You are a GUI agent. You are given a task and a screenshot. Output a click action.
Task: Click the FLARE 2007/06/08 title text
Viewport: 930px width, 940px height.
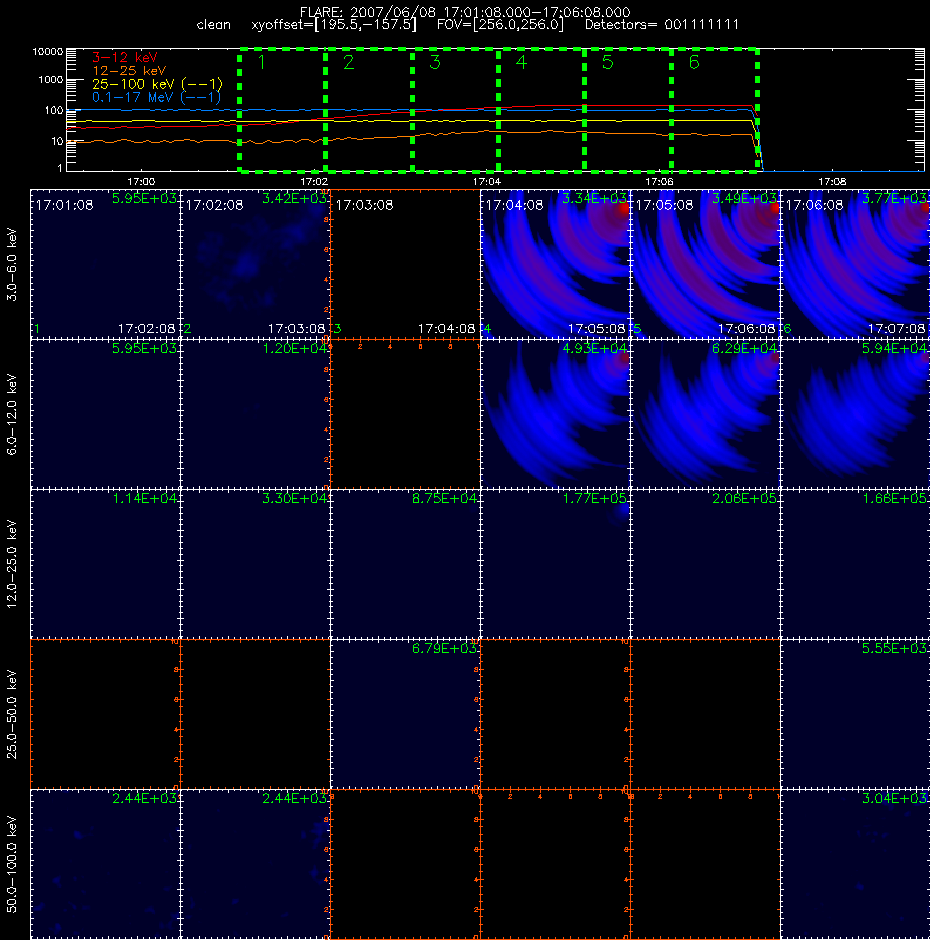(465, 12)
